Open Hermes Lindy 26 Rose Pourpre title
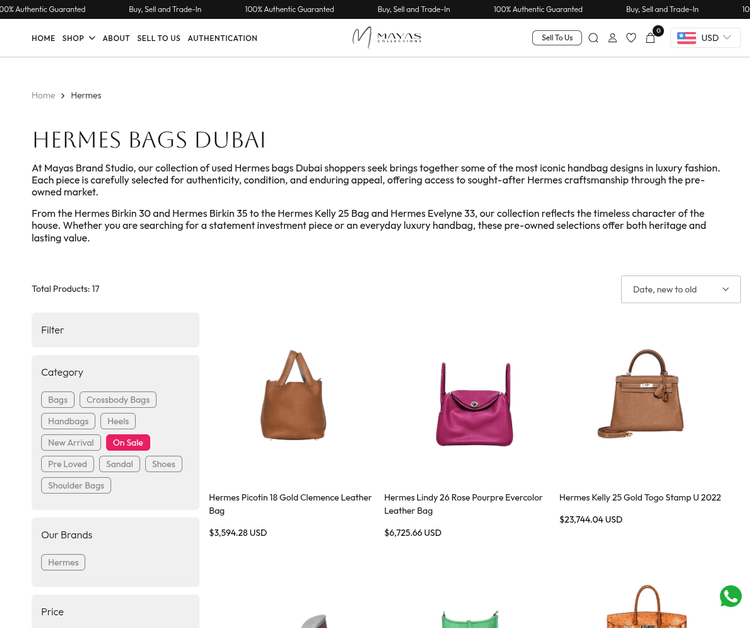This screenshot has width=750, height=628. (463, 504)
